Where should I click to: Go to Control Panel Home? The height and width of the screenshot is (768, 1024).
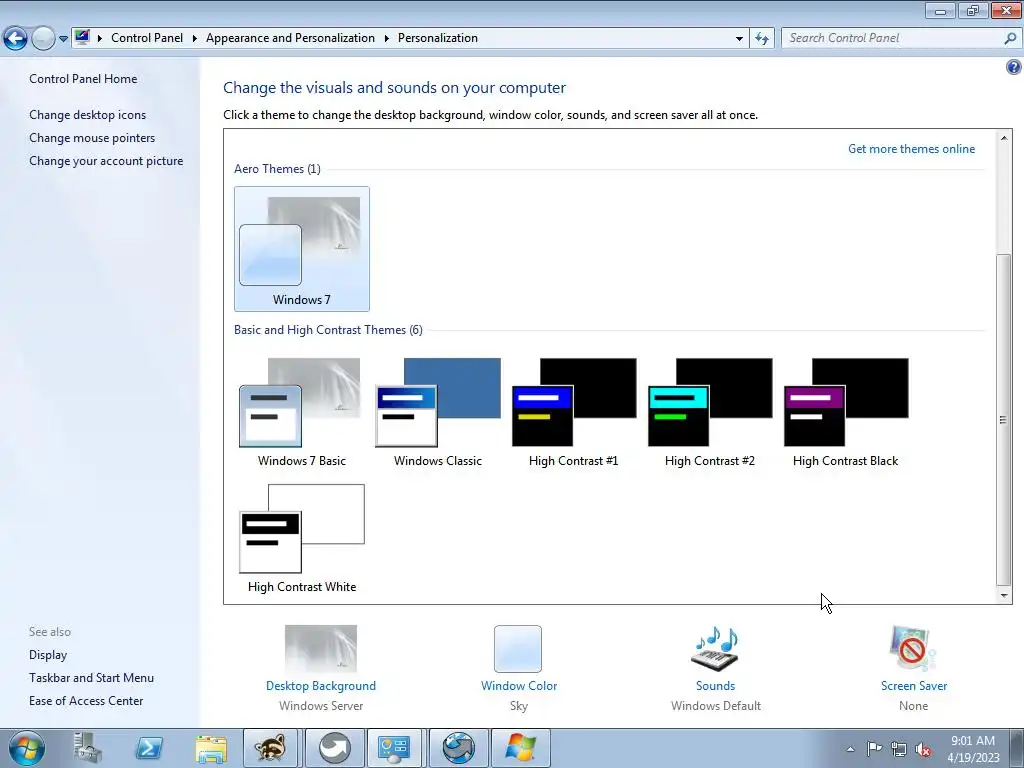(83, 79)
